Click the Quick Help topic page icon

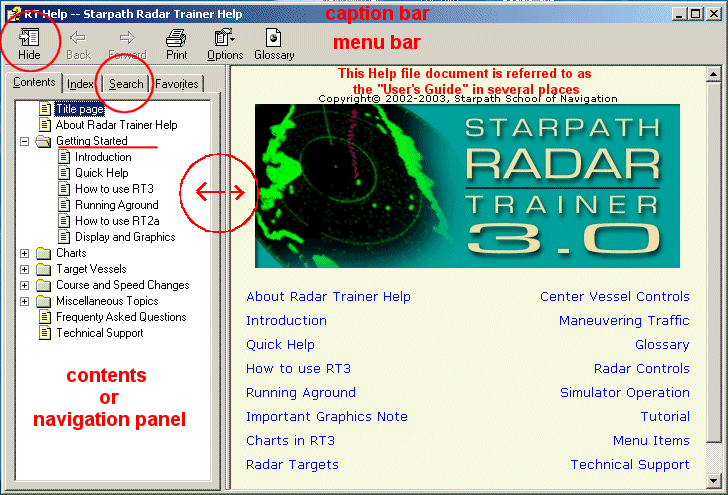coord(64,173)
